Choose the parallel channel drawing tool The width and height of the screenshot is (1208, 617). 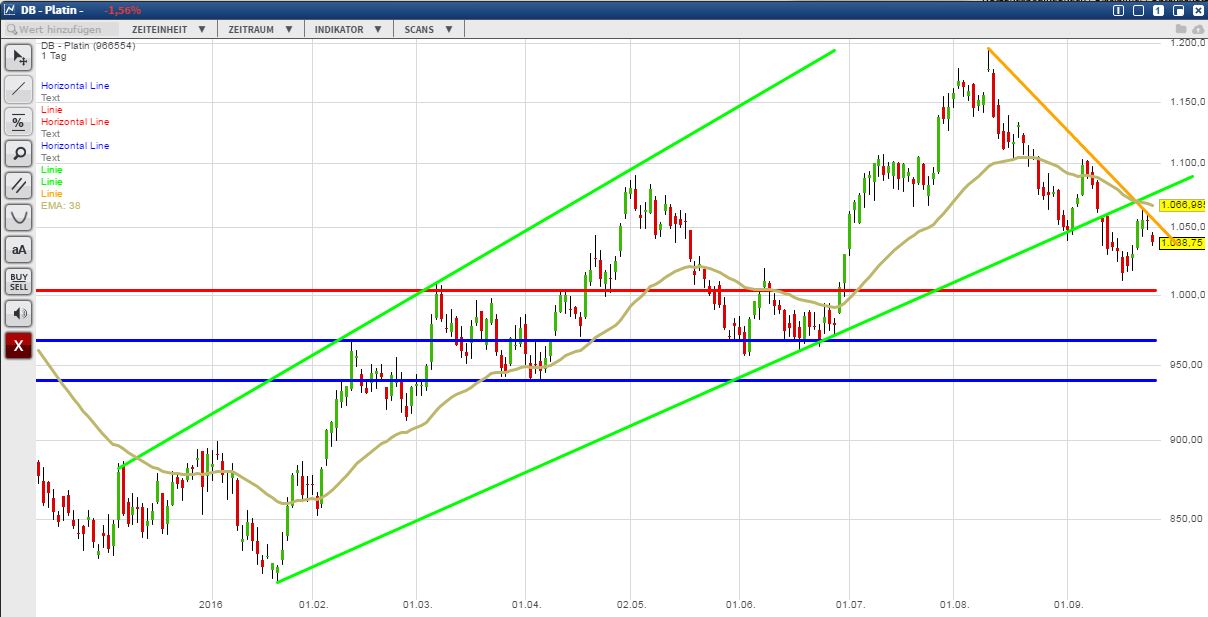pyautogui.click(x=18, y=186)
